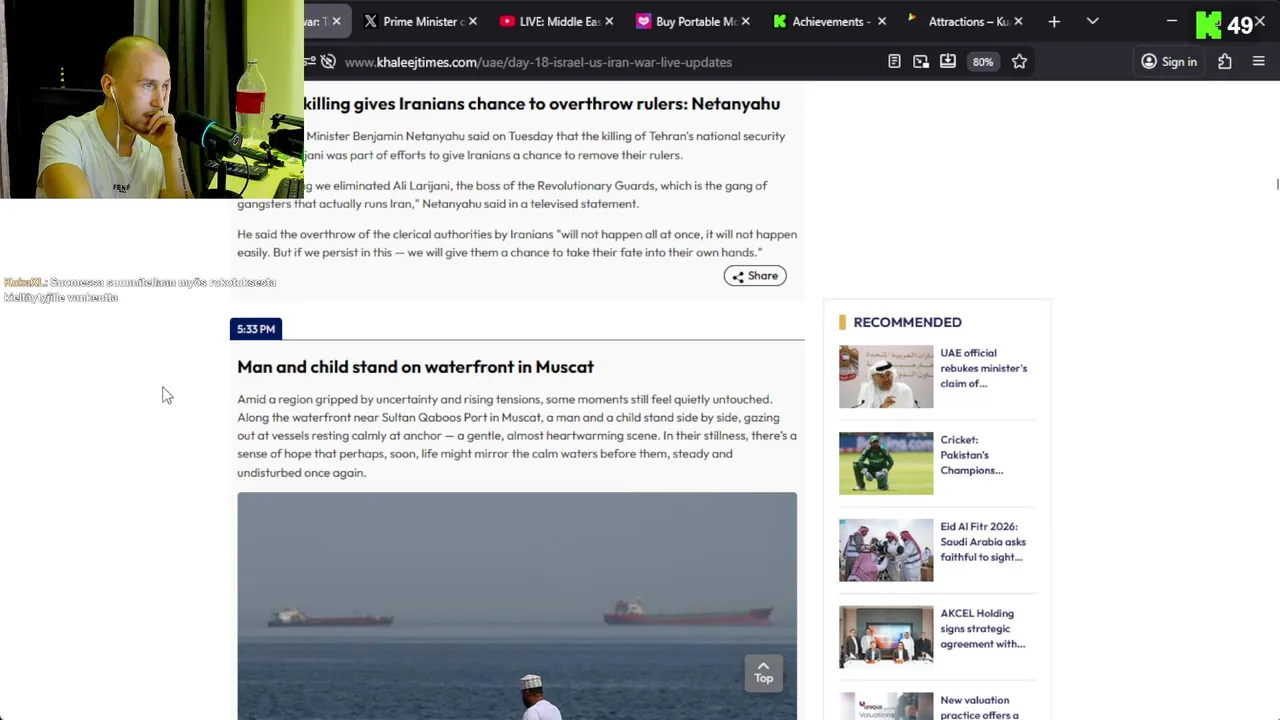Open the extensions puzzle icon

[1225, 62]
